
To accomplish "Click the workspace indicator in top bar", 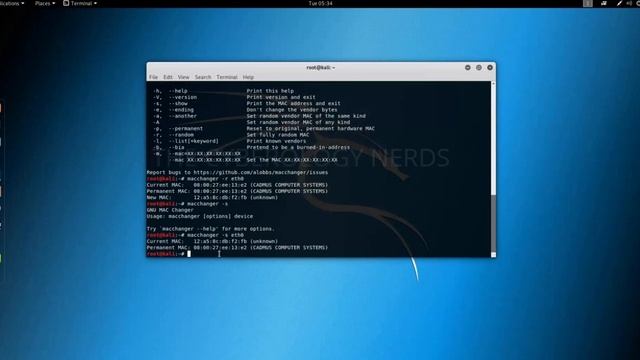I will (588, 3).
